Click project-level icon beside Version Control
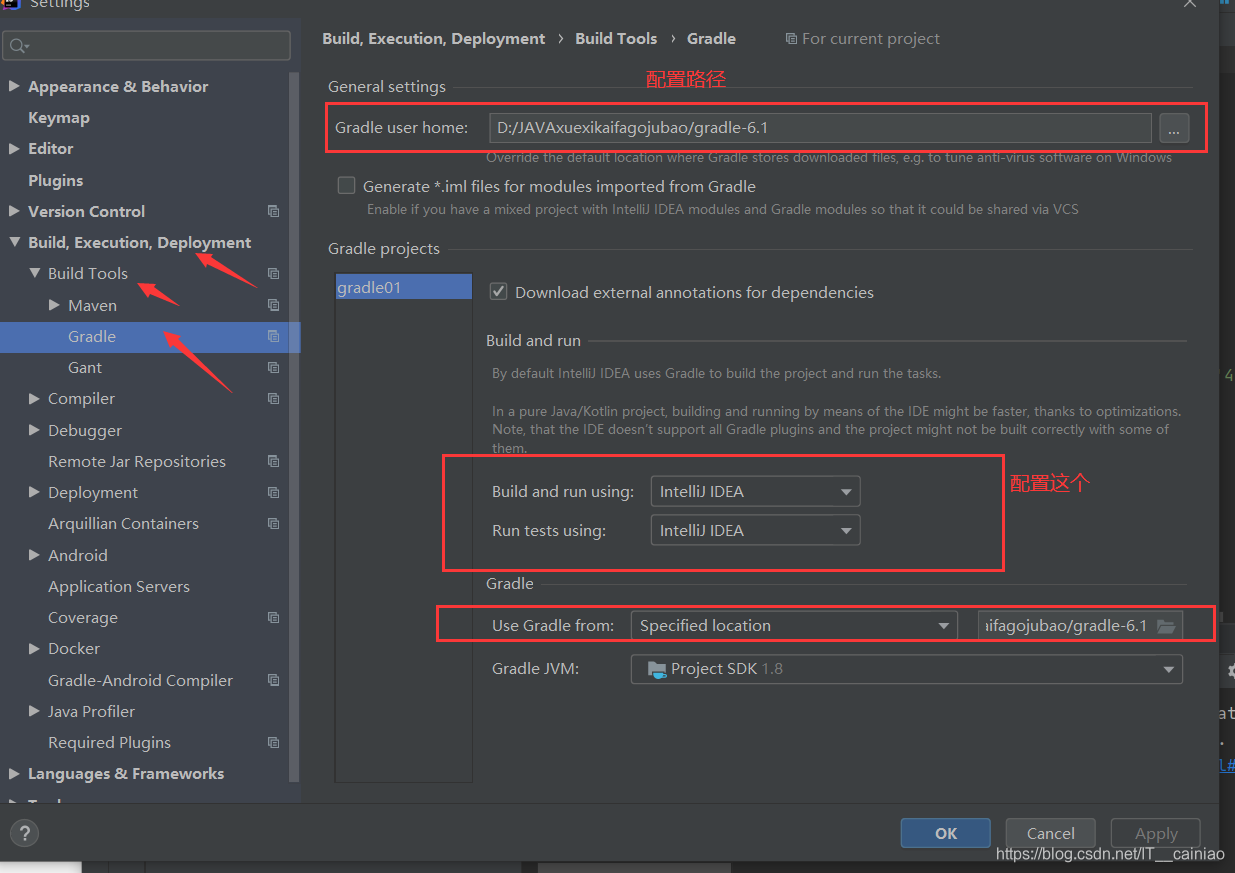The height and width of the screenshot is (873, 1235). coord(273,211)
